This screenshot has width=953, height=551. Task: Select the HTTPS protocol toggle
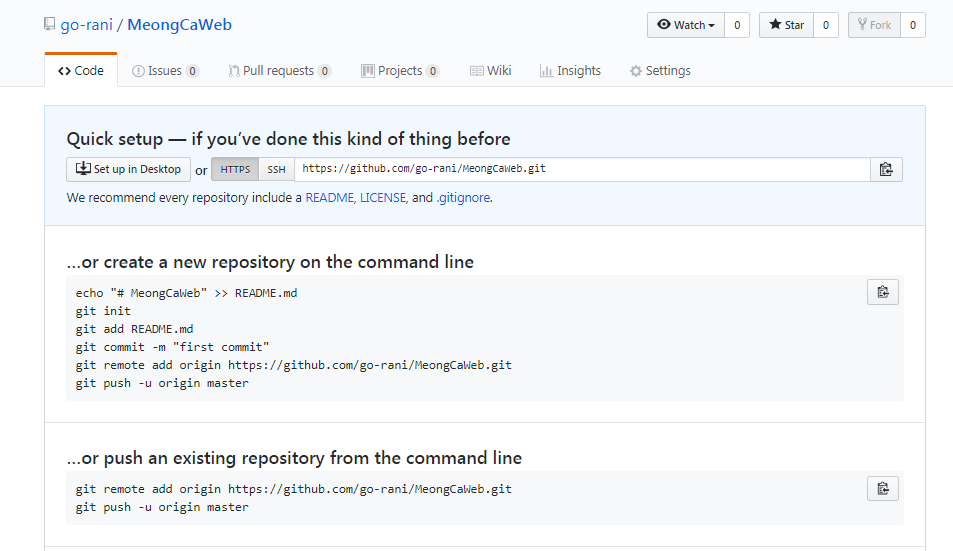(235, 169)
